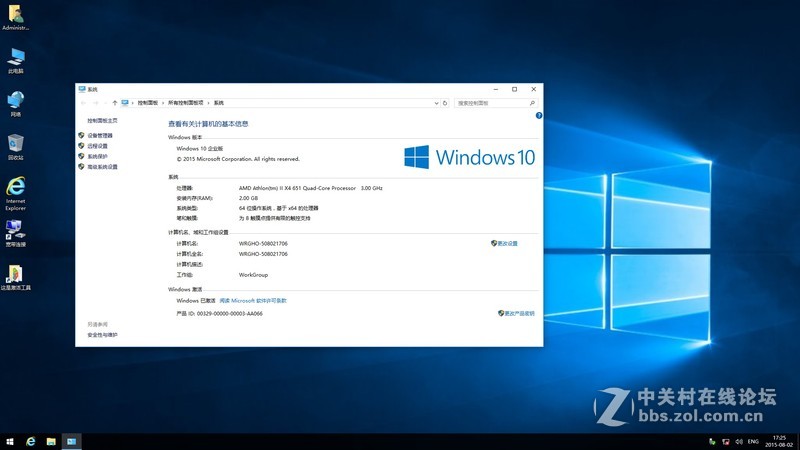Go to 控制面板 breadcrumb segment
Viewport: 800px width, 450px height.
(x=147, y=103)
